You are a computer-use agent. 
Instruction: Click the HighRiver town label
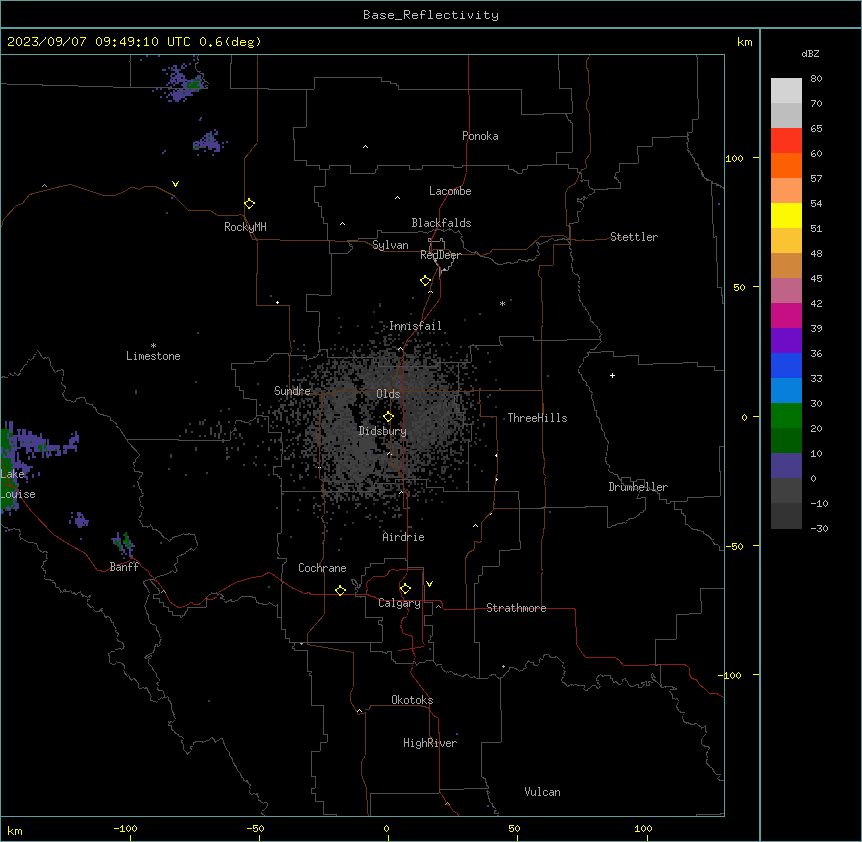click(430, 743)
